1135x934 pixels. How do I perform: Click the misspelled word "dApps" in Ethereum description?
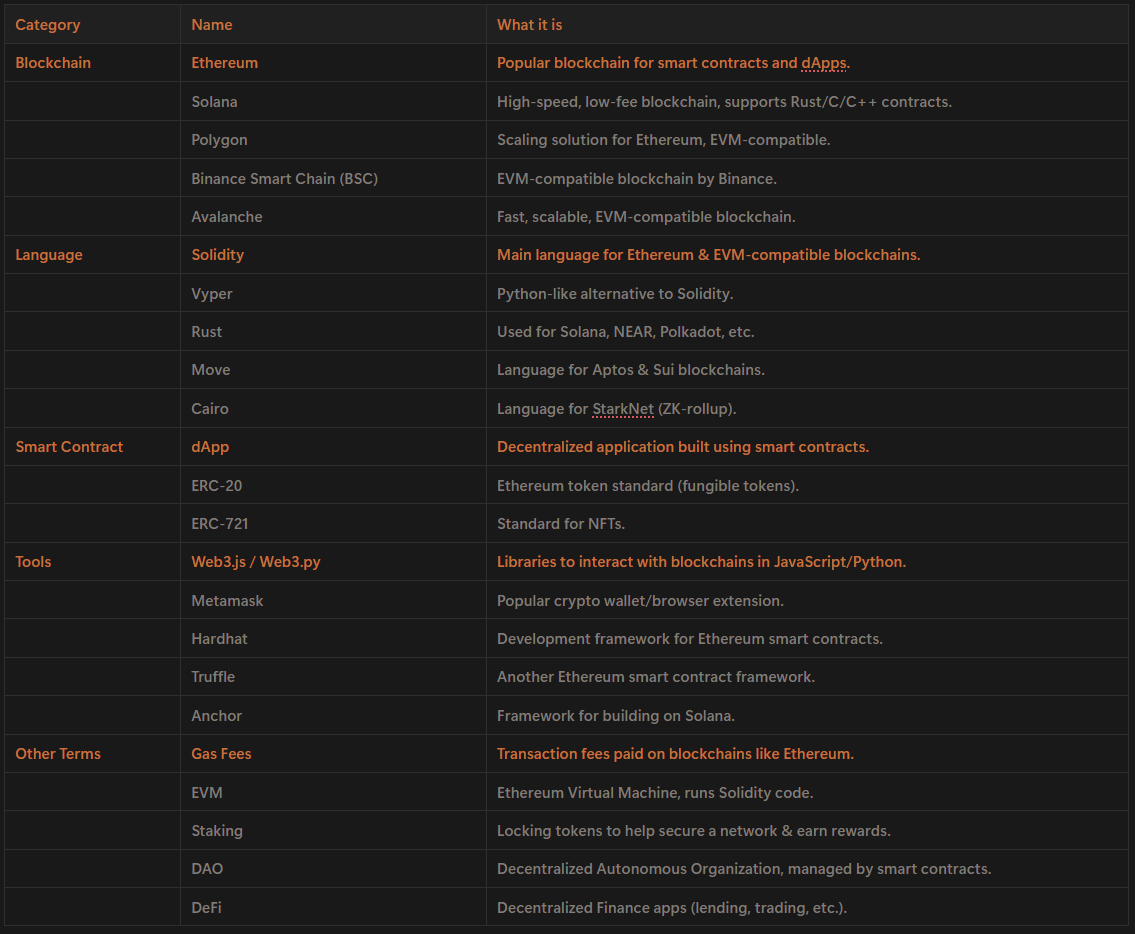(823, 63)
